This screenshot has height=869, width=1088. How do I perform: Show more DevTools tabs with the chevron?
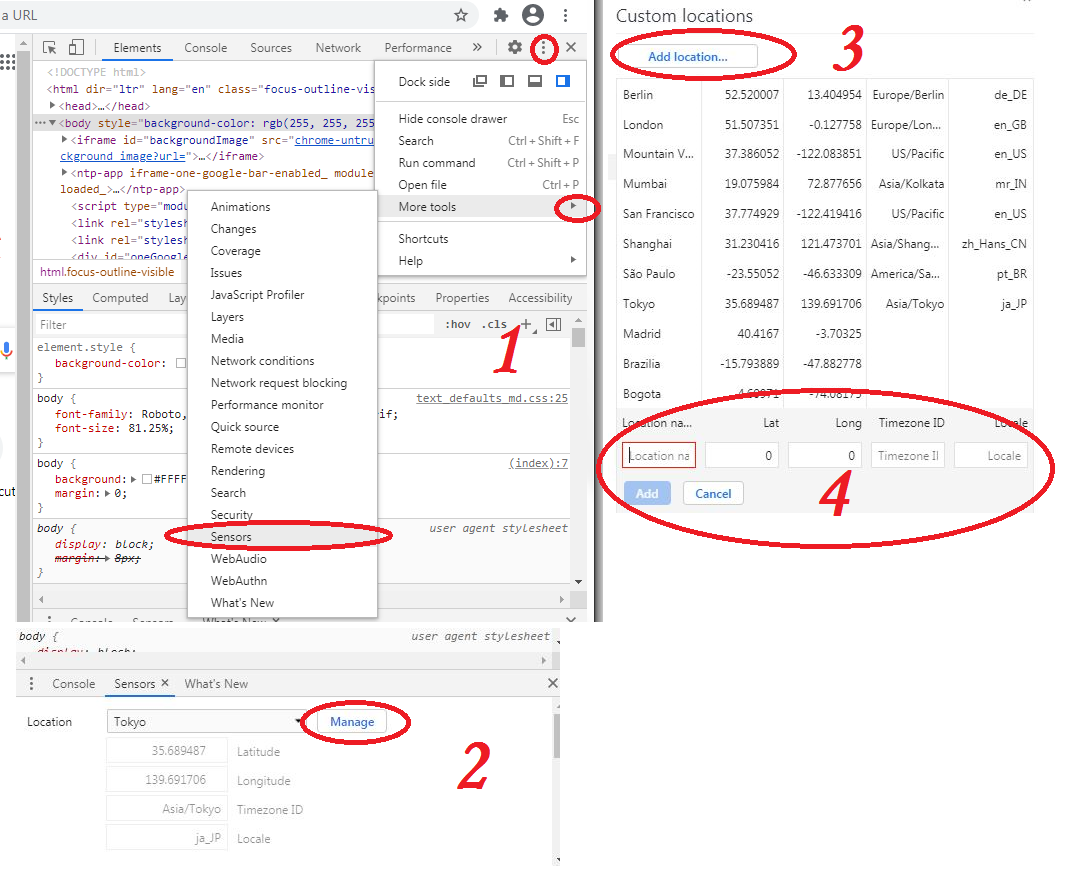pos(477,47)
